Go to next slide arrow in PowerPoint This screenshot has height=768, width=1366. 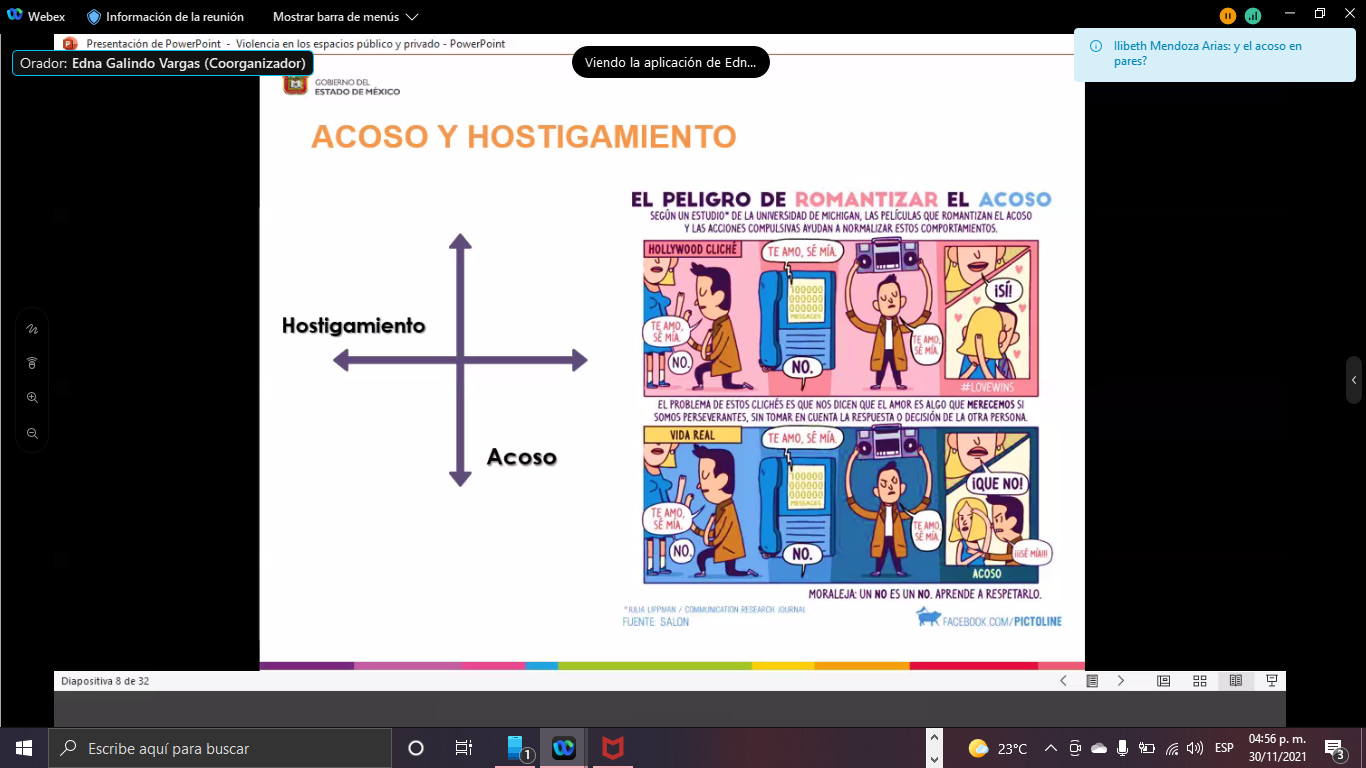[x=1121, y=681]
